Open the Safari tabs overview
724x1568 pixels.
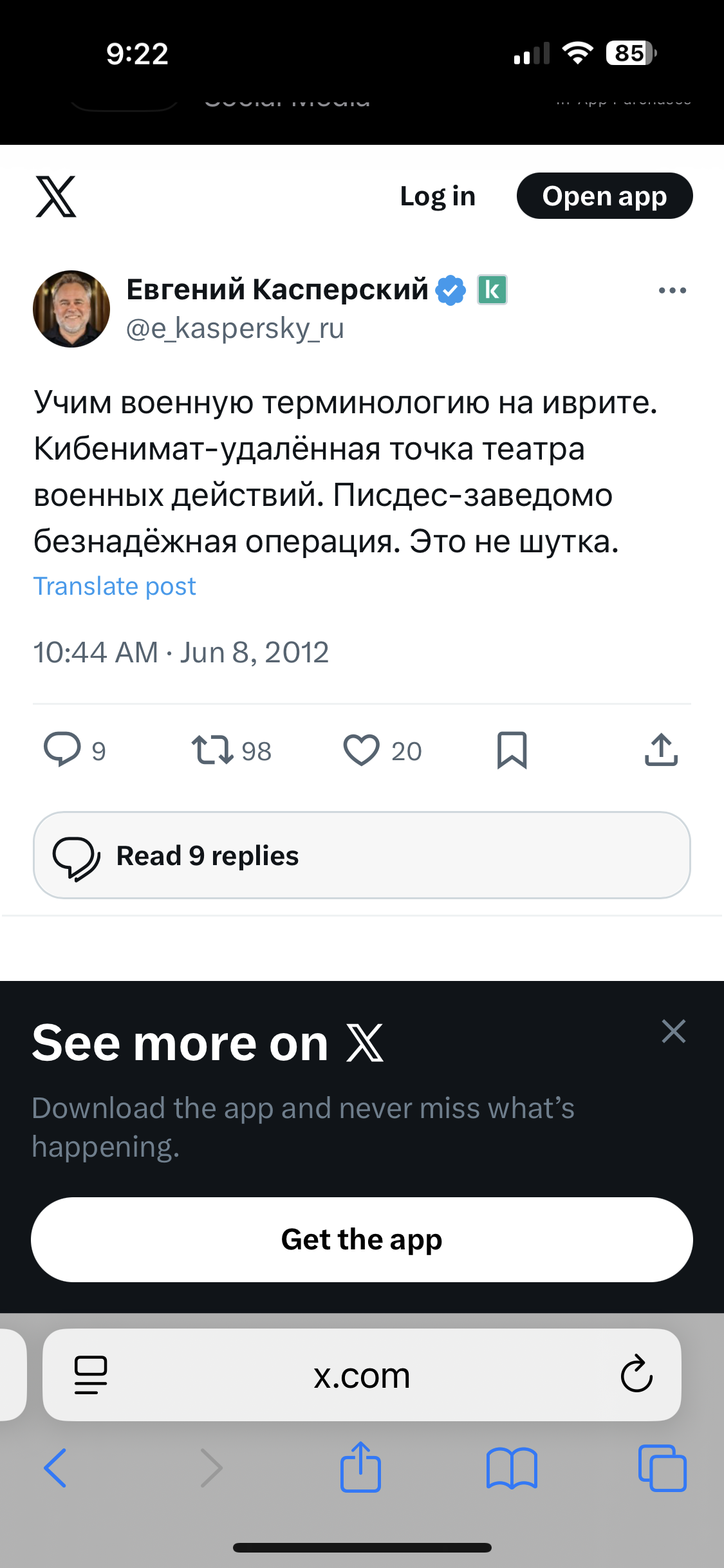(662, 1468)
